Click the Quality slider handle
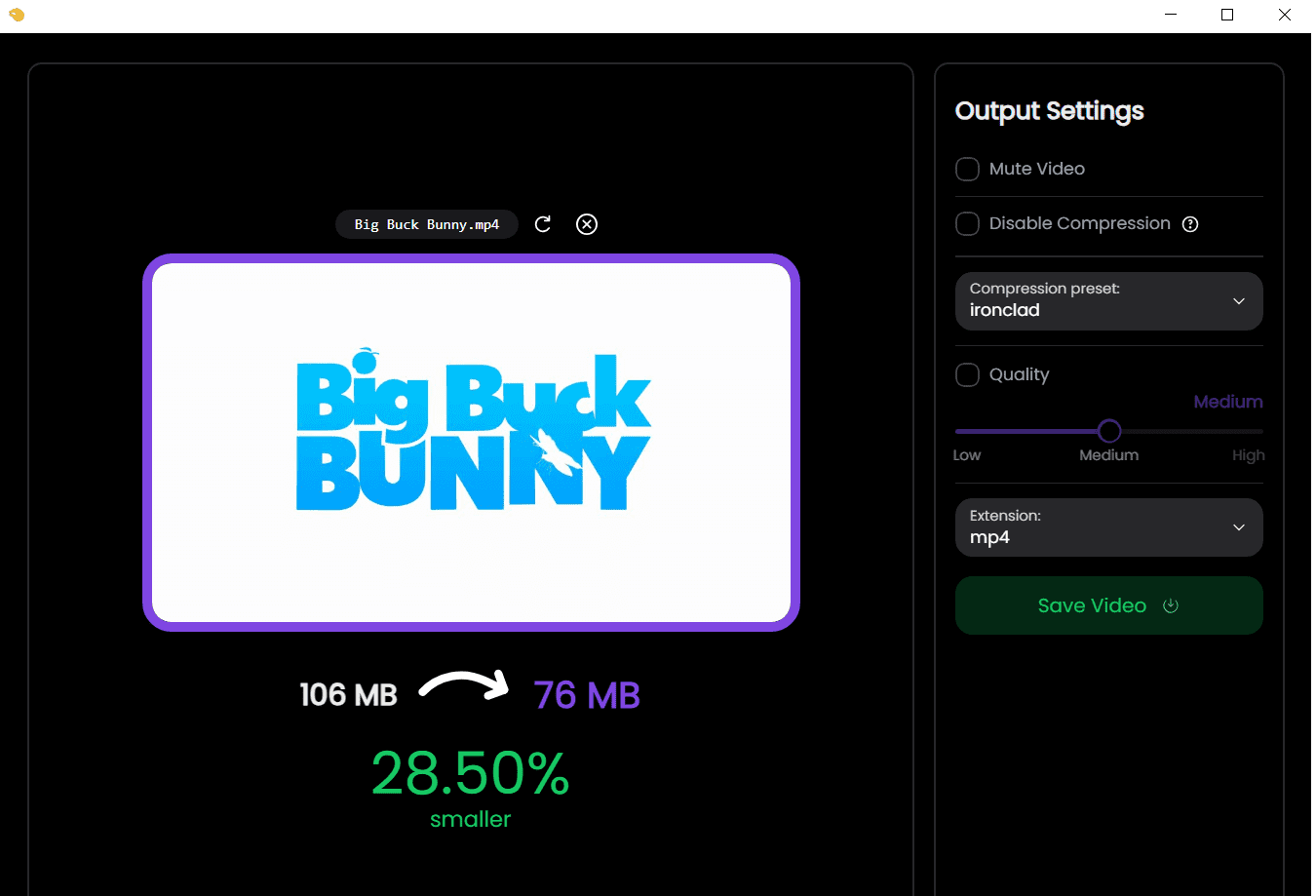1316x896 pixels. point(1109,431)
